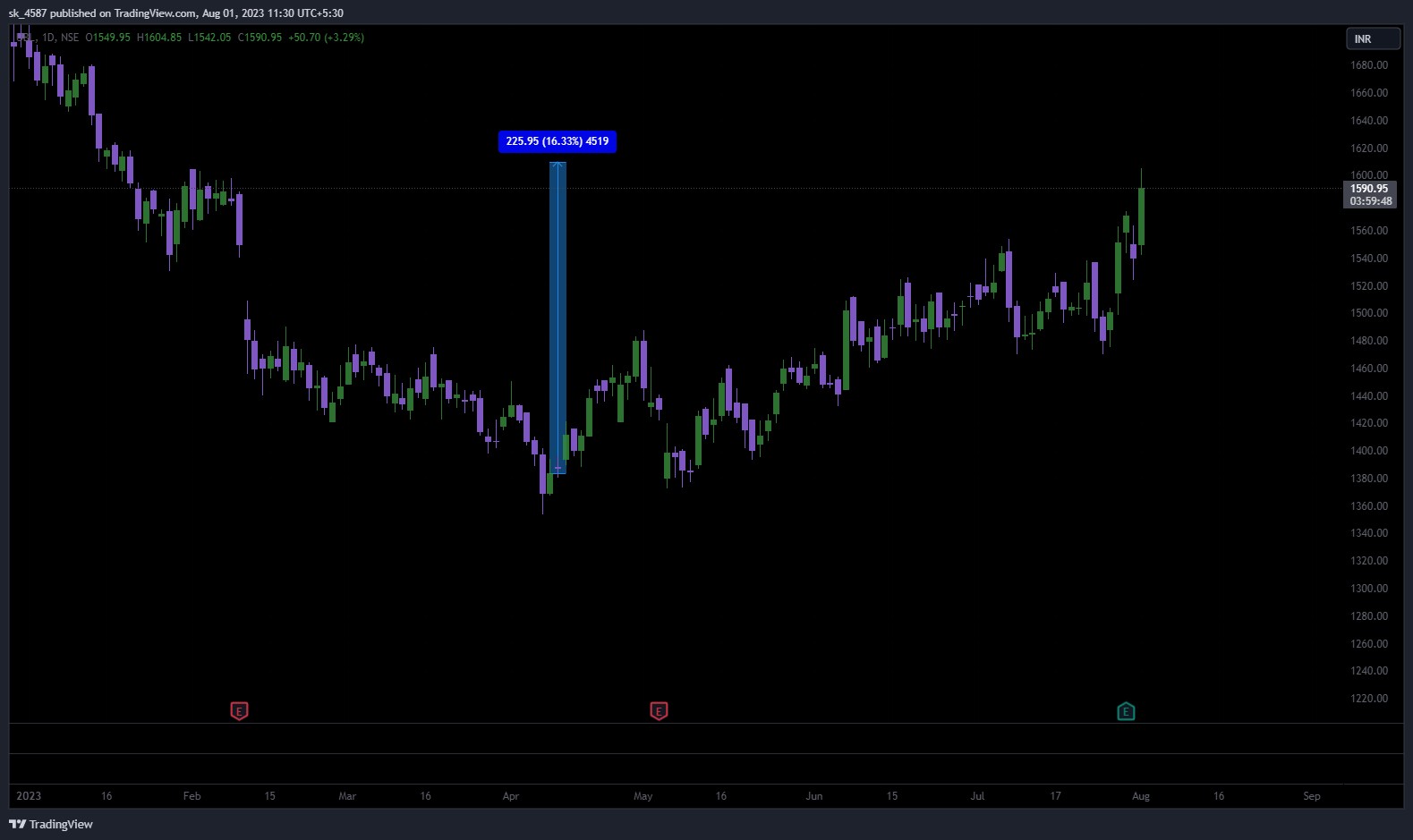Click the NSE exchange label in the legend
The image size is (1413, 840).
pyautogui.click(x=70, y=38)
